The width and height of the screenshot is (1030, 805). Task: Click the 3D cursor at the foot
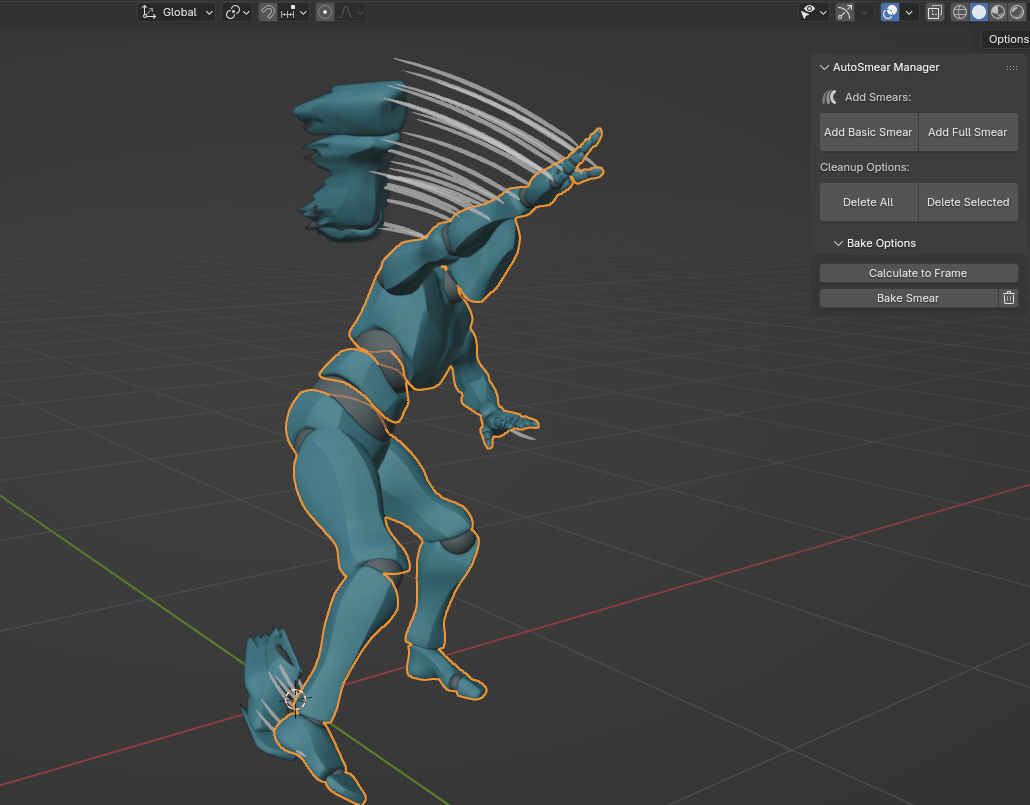click(296, 701)
